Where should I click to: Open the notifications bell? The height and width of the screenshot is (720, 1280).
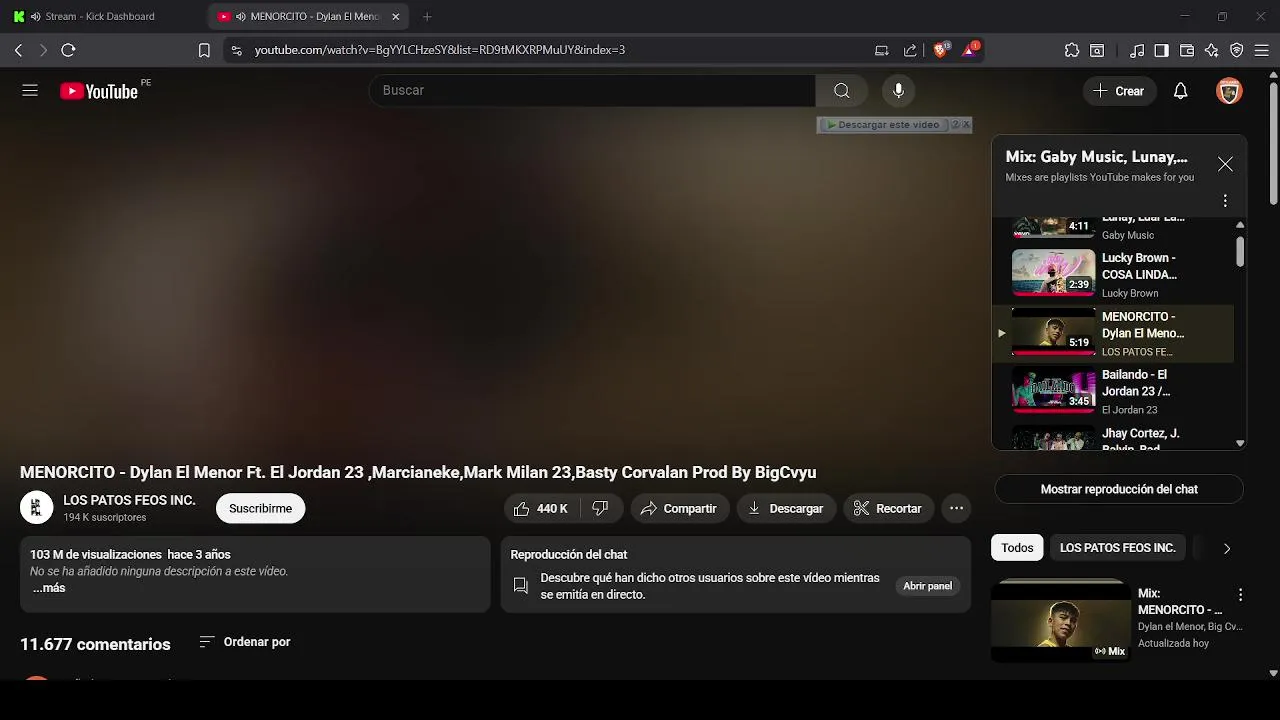coord(1180,91)
